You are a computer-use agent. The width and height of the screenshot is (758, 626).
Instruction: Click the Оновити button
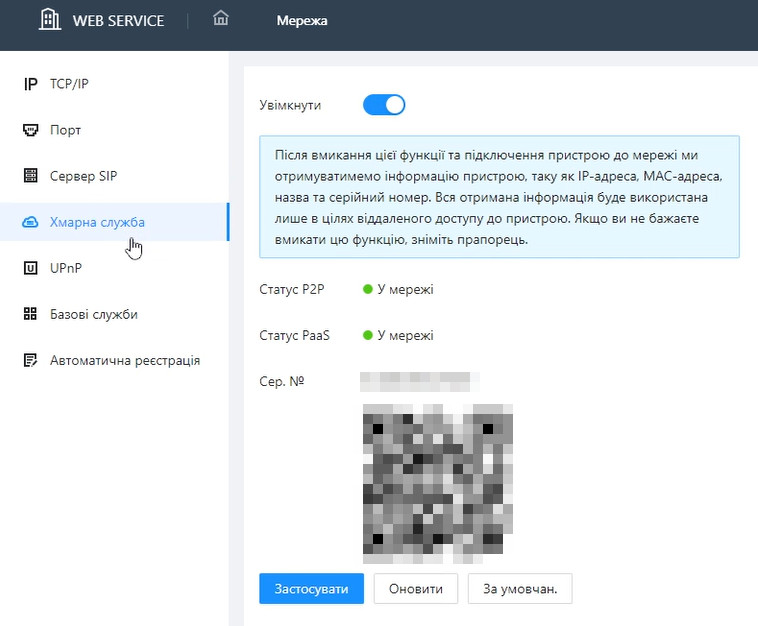(415, 589)
